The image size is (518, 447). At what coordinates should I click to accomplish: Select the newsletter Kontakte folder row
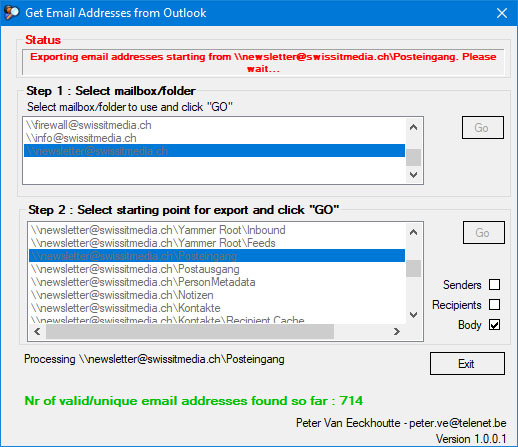pos(217,308)
